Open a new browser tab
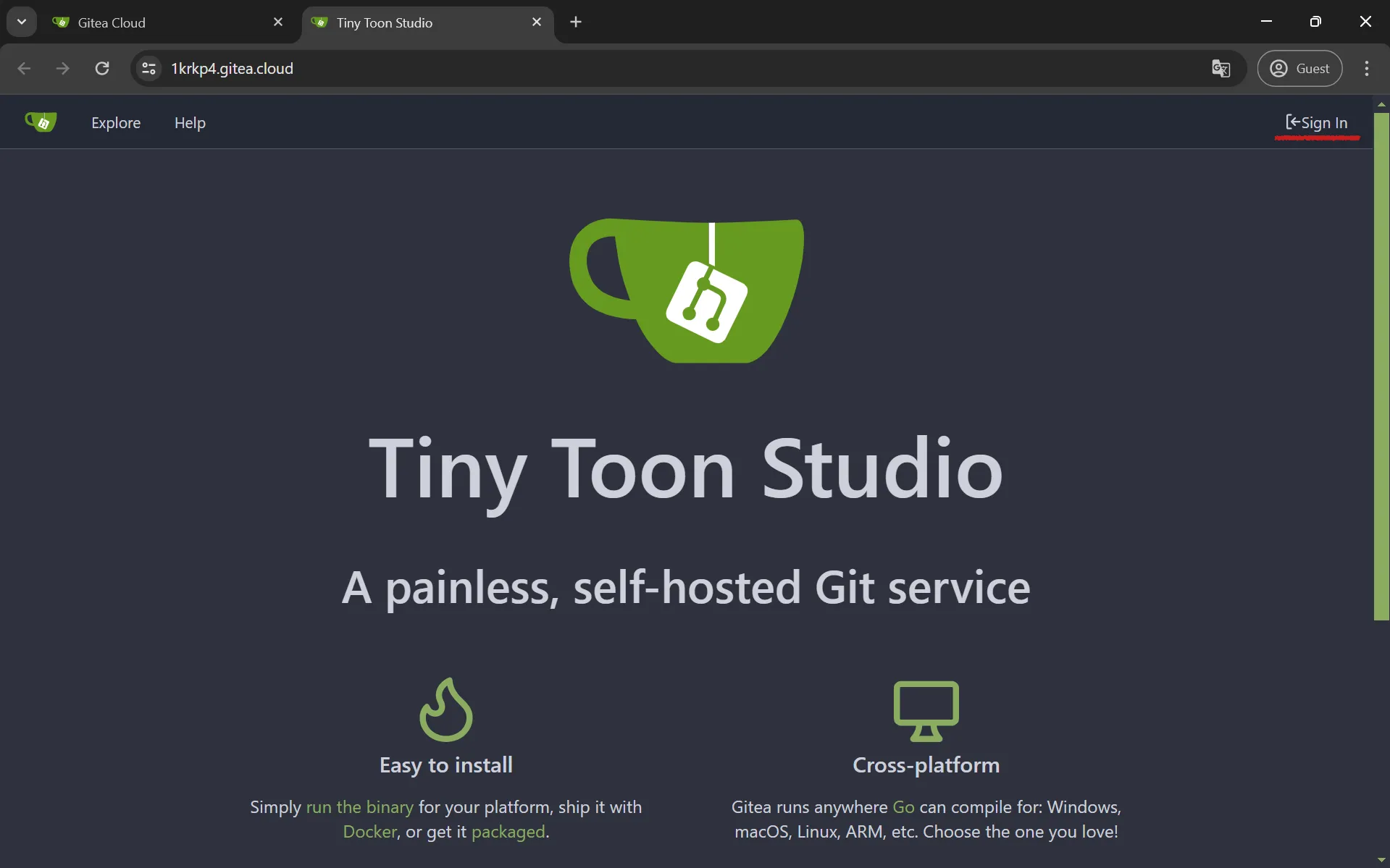This screenshot has width=1390, height=868. coord(576,22)
